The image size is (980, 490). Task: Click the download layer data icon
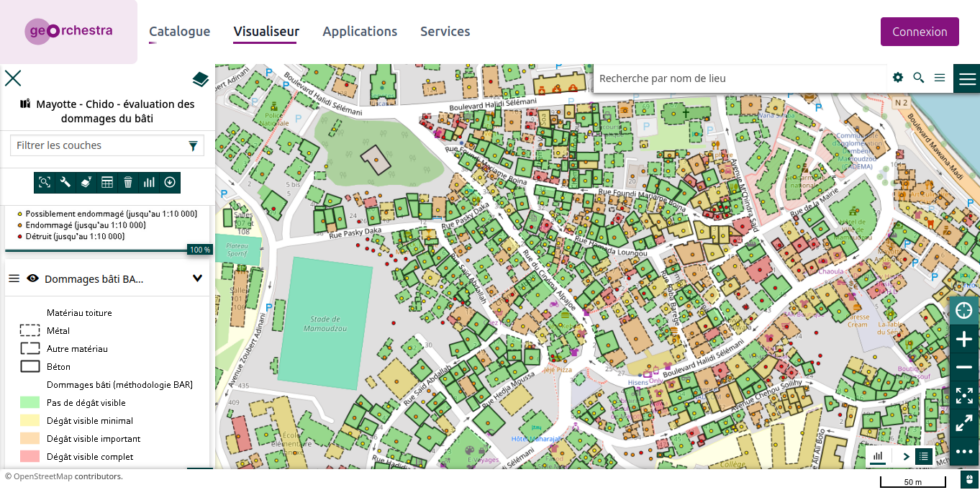click(170, 182)
